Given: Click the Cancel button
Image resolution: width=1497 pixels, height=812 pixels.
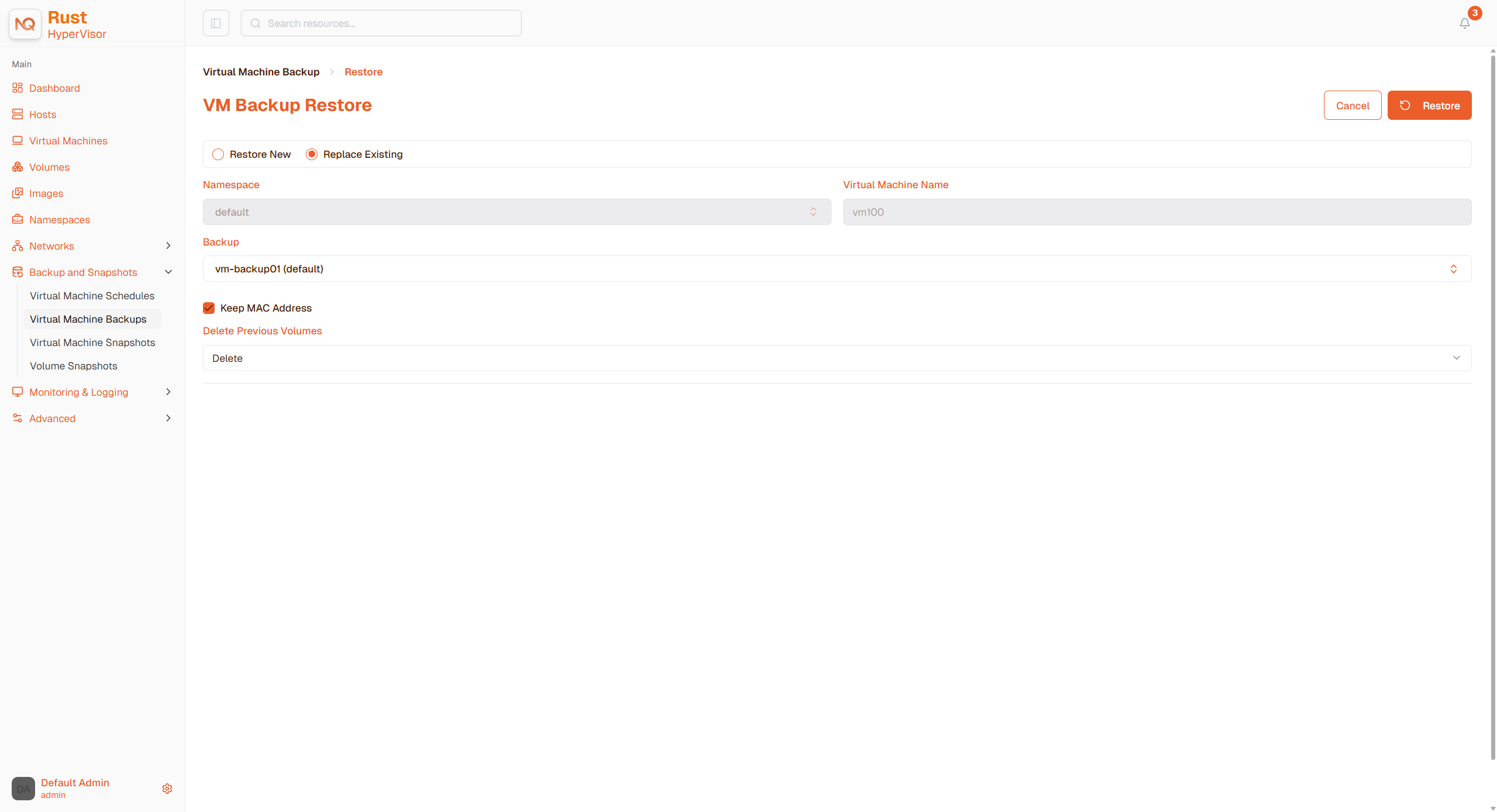Looking at the screenshot, I should pyautogui.click(x=1353, y=105).
